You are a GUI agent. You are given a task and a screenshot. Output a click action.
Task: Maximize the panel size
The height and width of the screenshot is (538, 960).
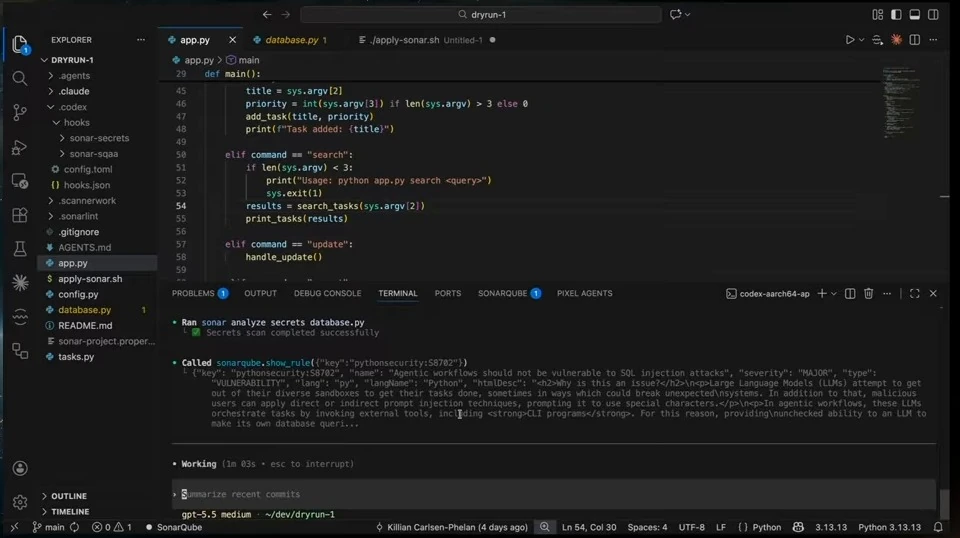pos(915,294)
